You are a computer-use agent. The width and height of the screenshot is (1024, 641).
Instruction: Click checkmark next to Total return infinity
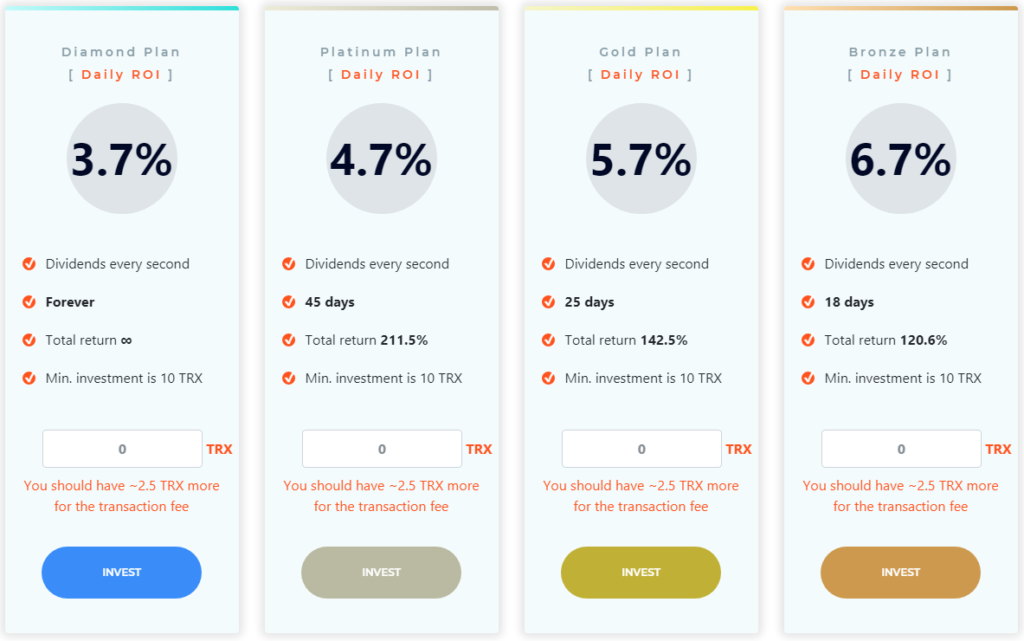[29, 340]
